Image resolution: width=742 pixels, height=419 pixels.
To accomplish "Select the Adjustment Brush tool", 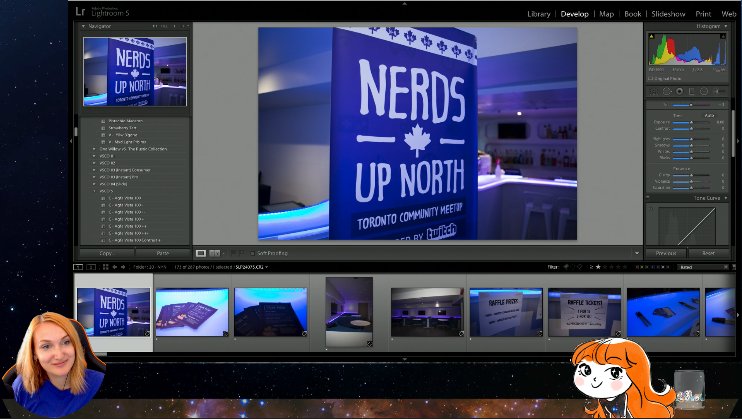I will click(x=719, y=91).
